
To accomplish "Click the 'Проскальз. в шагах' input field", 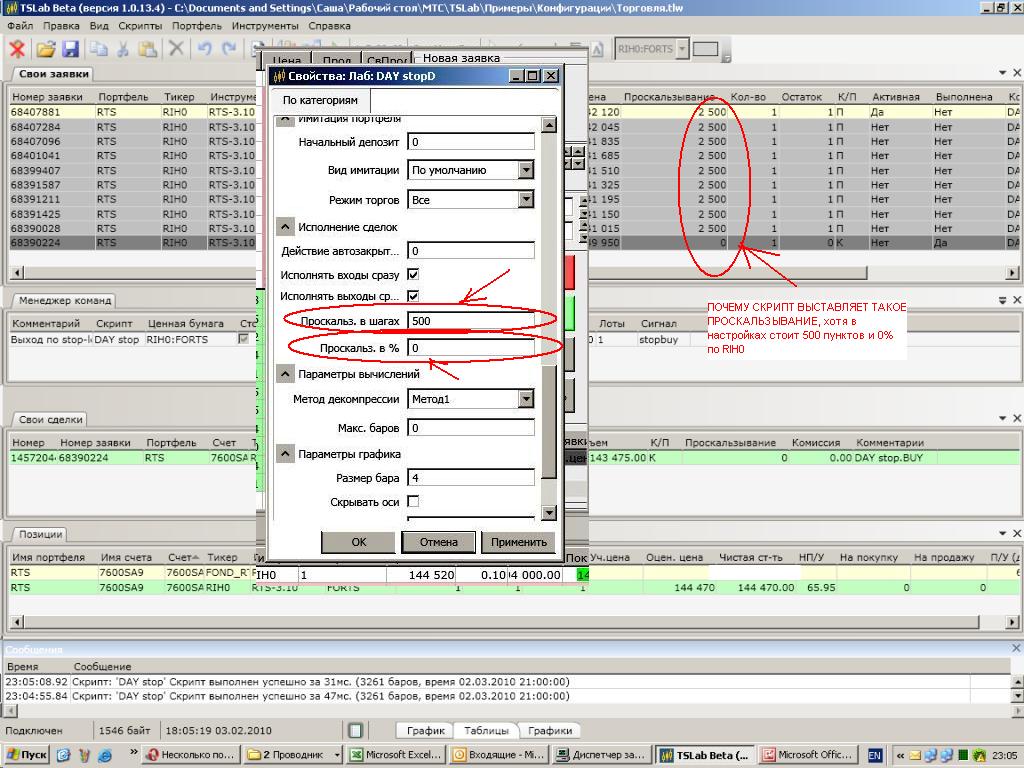I will (x=470, y=321).
